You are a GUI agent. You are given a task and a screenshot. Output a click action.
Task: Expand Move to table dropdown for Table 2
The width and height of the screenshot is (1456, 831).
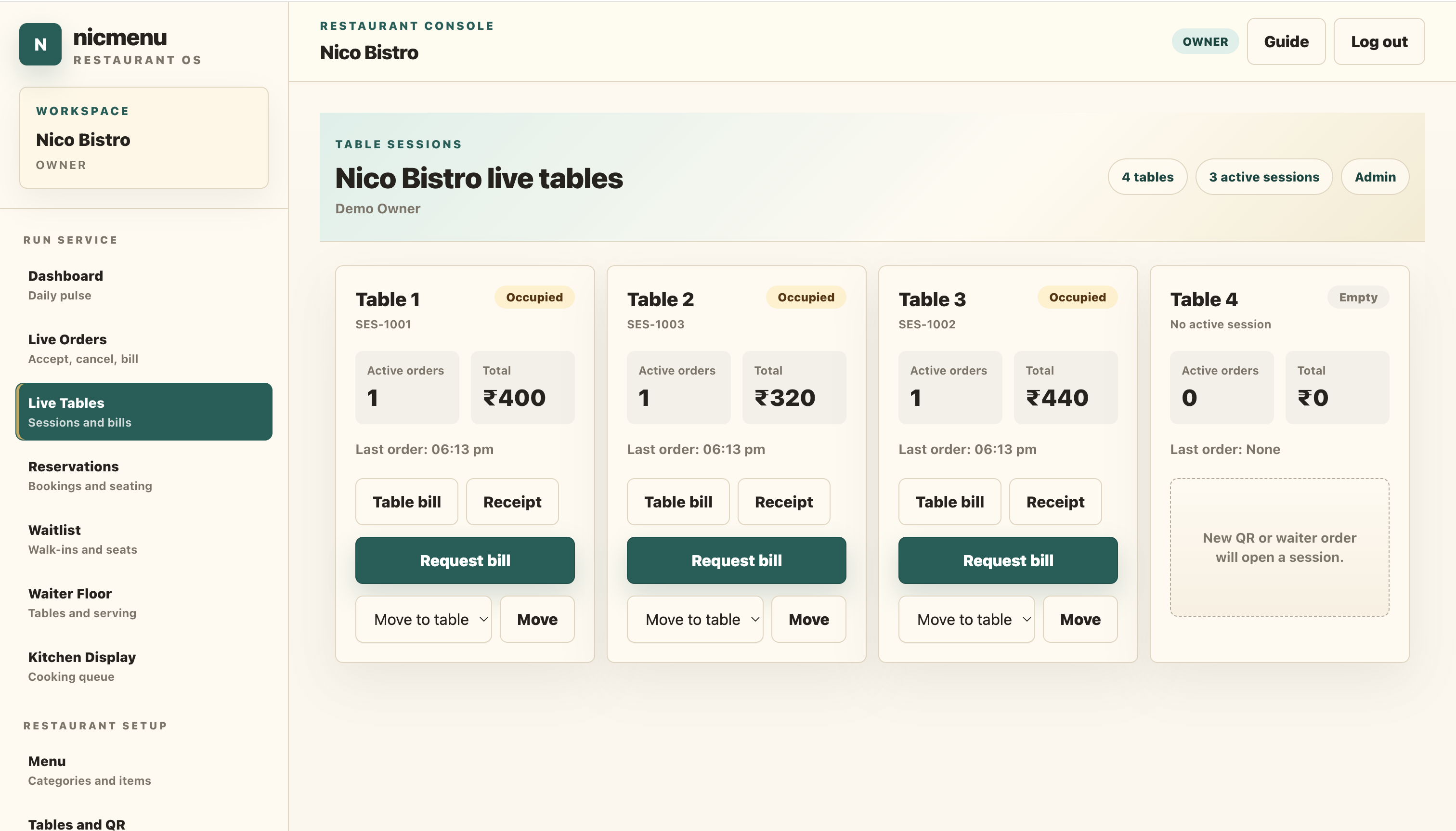coord(695,619)
